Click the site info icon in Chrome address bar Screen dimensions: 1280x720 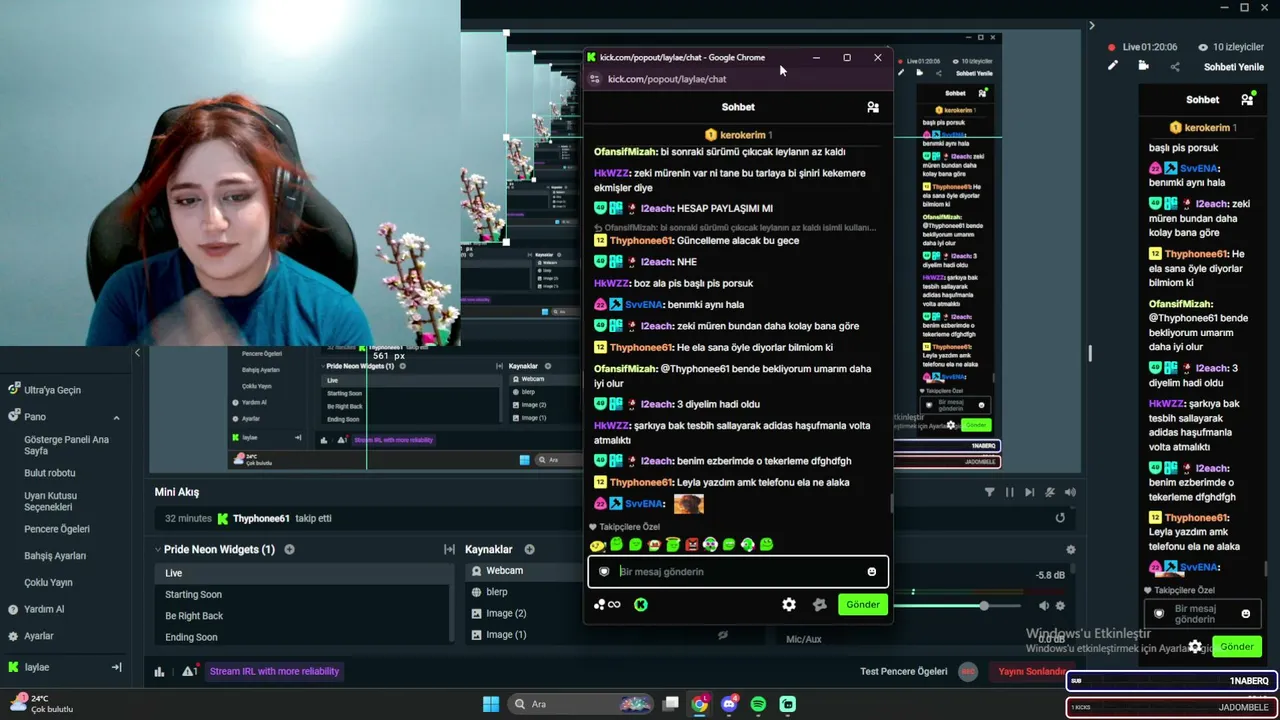[594, 79]
